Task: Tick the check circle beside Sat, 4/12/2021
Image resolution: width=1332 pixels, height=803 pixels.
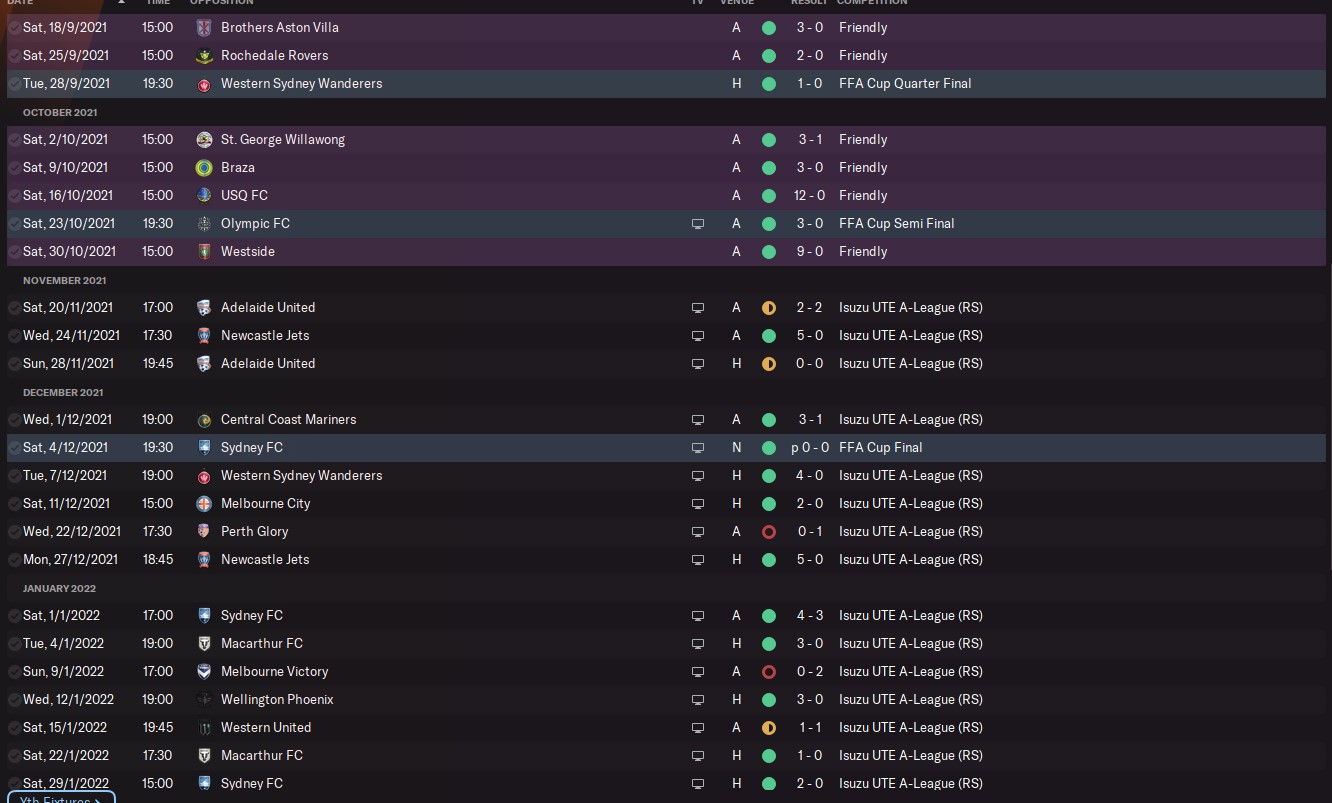Action: click(x=14, y=448)
